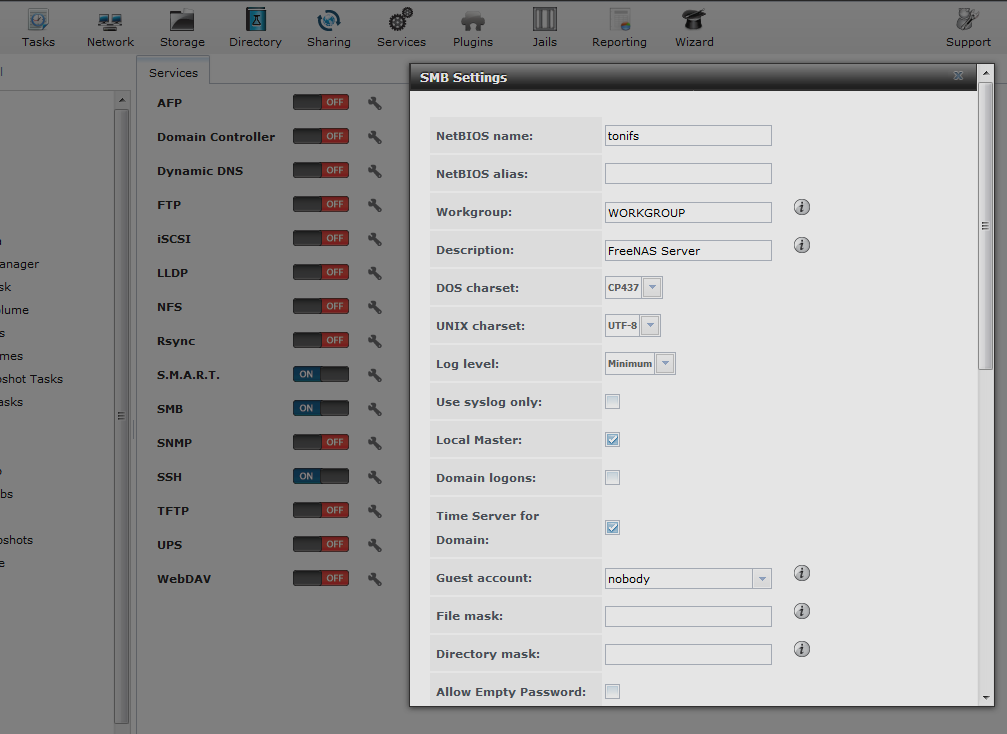Uncheck the Local Master checkbox
The height and width of the screenshot is (734, 1007).
[613, 440]
